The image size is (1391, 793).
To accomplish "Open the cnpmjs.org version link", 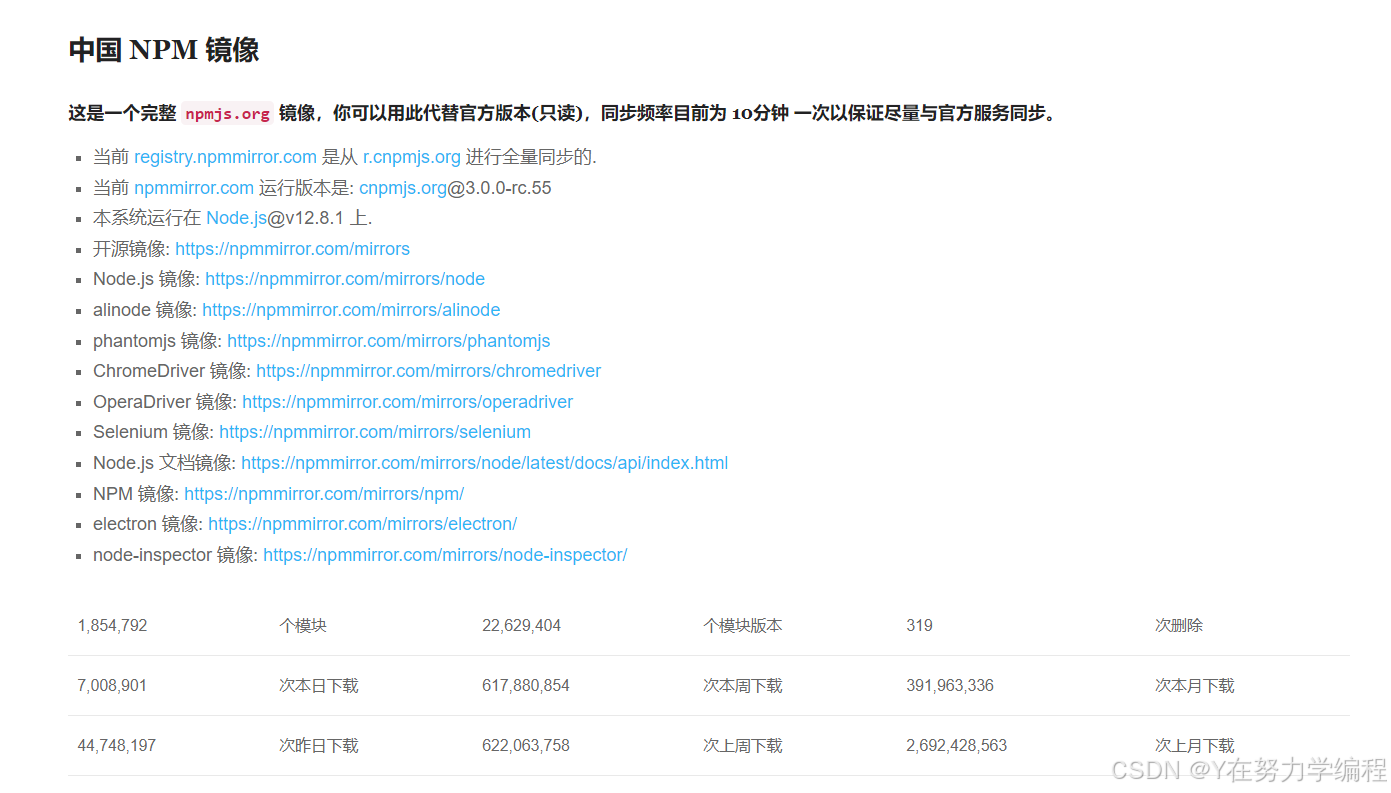I will pyautogui.click(x=403, y=188).
